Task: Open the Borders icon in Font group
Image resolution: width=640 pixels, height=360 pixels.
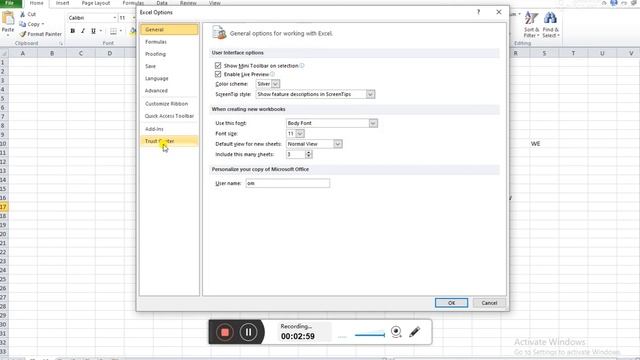Action: pos(113,31)
